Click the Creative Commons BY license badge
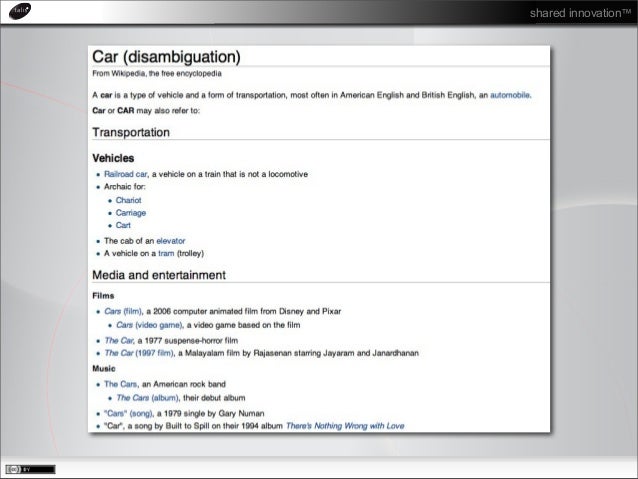Image resolution: width=638 pixels, height=479 pixels. 30,469
